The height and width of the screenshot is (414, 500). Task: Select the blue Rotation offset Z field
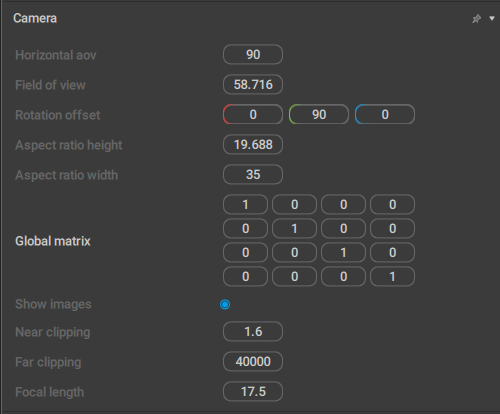385,114
